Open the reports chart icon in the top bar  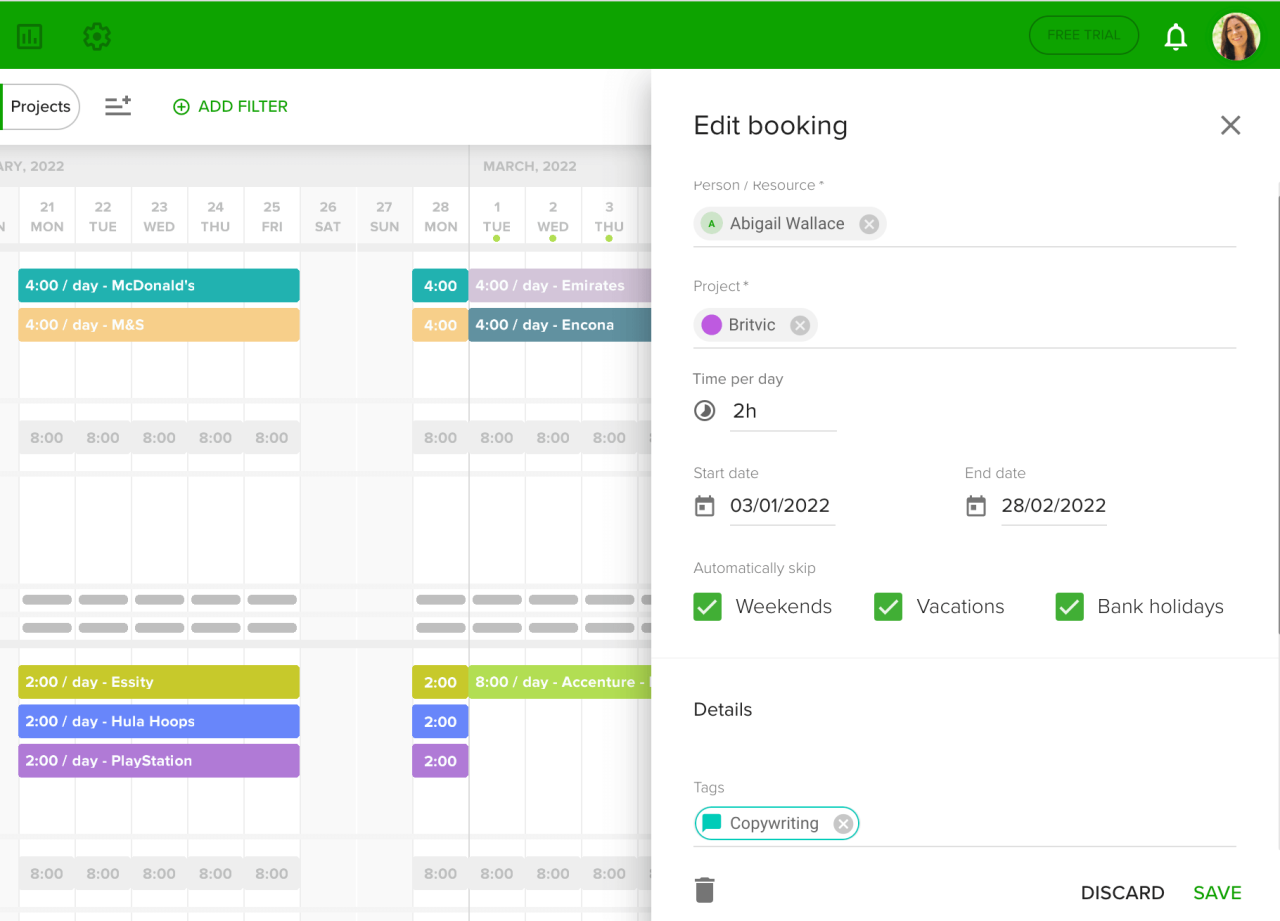point(31,35)
